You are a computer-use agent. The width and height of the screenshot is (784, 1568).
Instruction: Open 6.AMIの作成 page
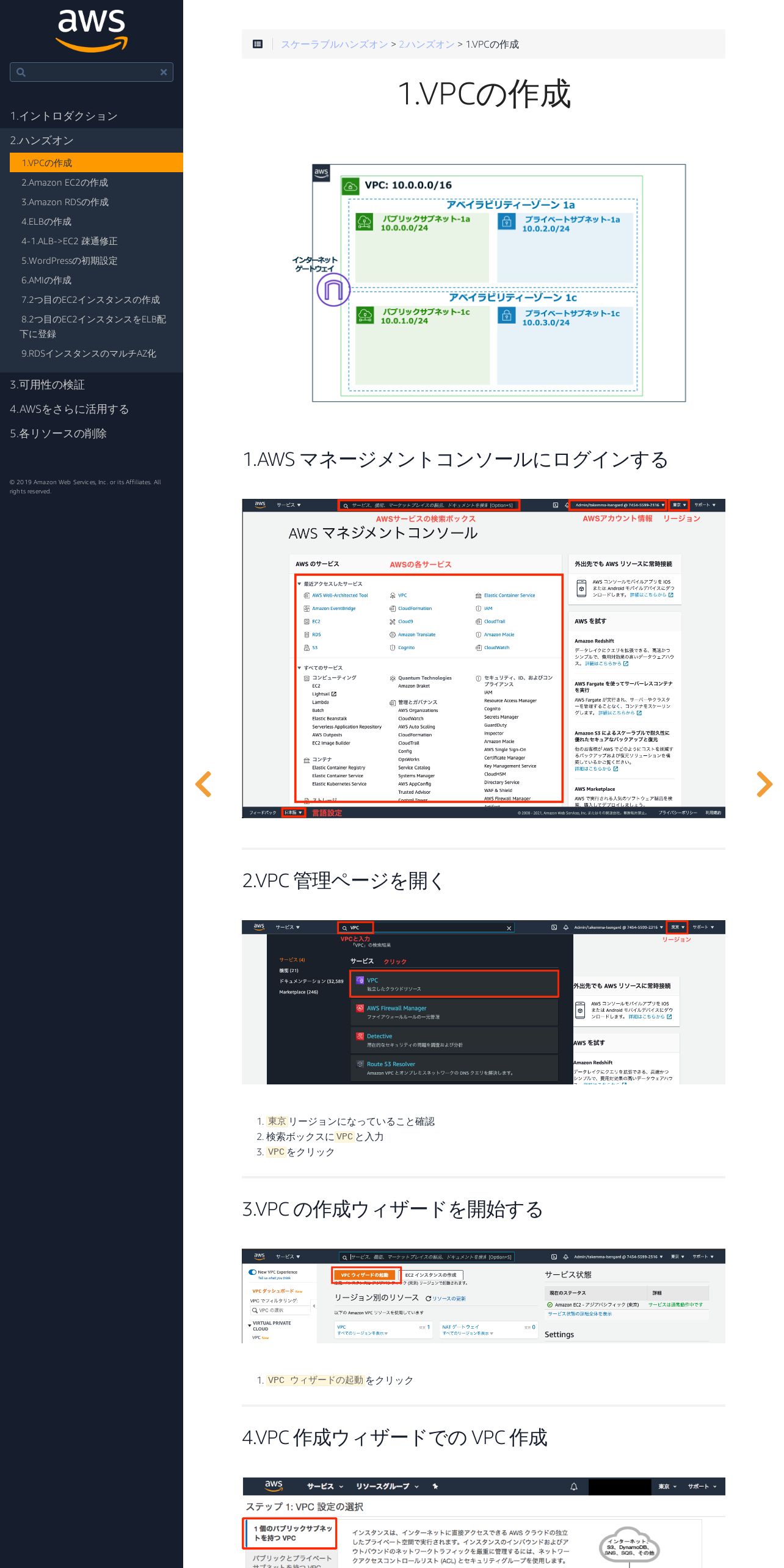pos(46,280)
